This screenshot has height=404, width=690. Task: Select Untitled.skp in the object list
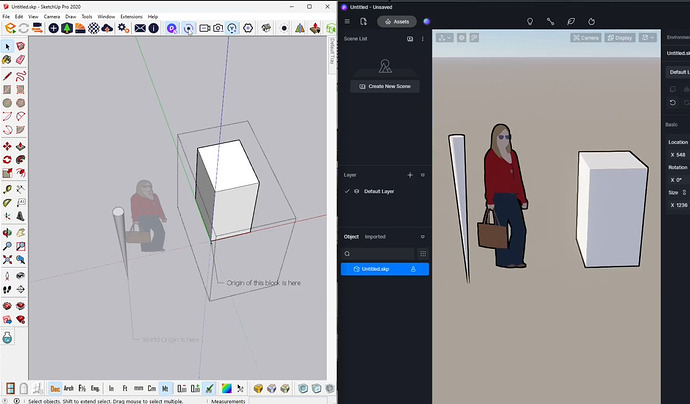385,269
